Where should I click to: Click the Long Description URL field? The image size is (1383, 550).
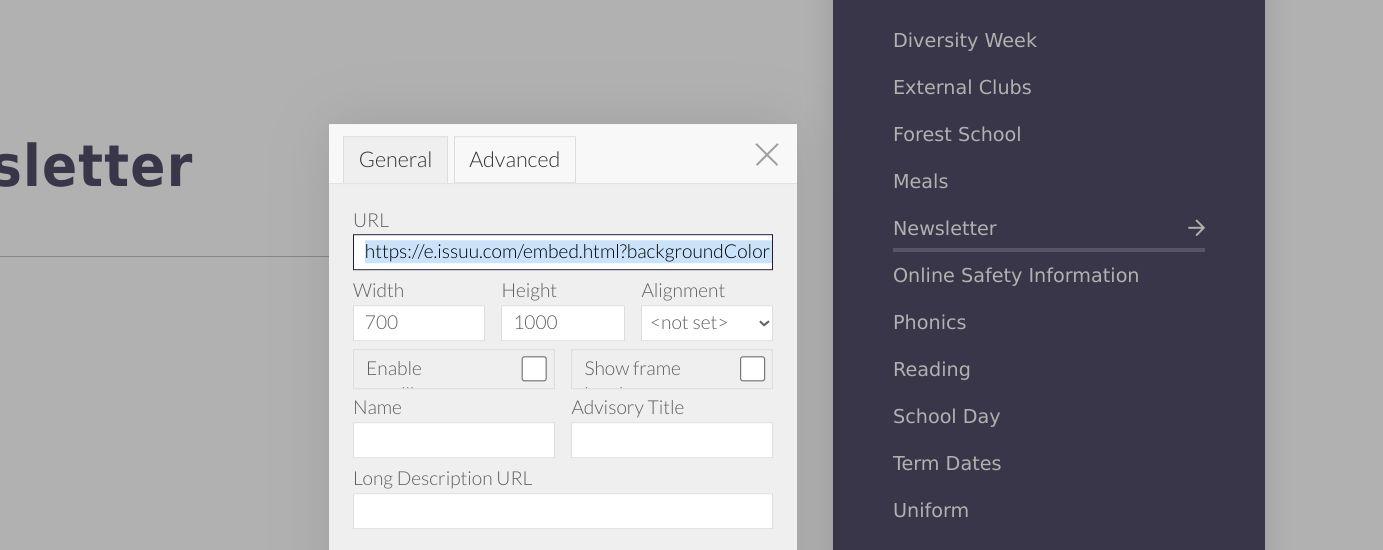click(x=562, y=511)
